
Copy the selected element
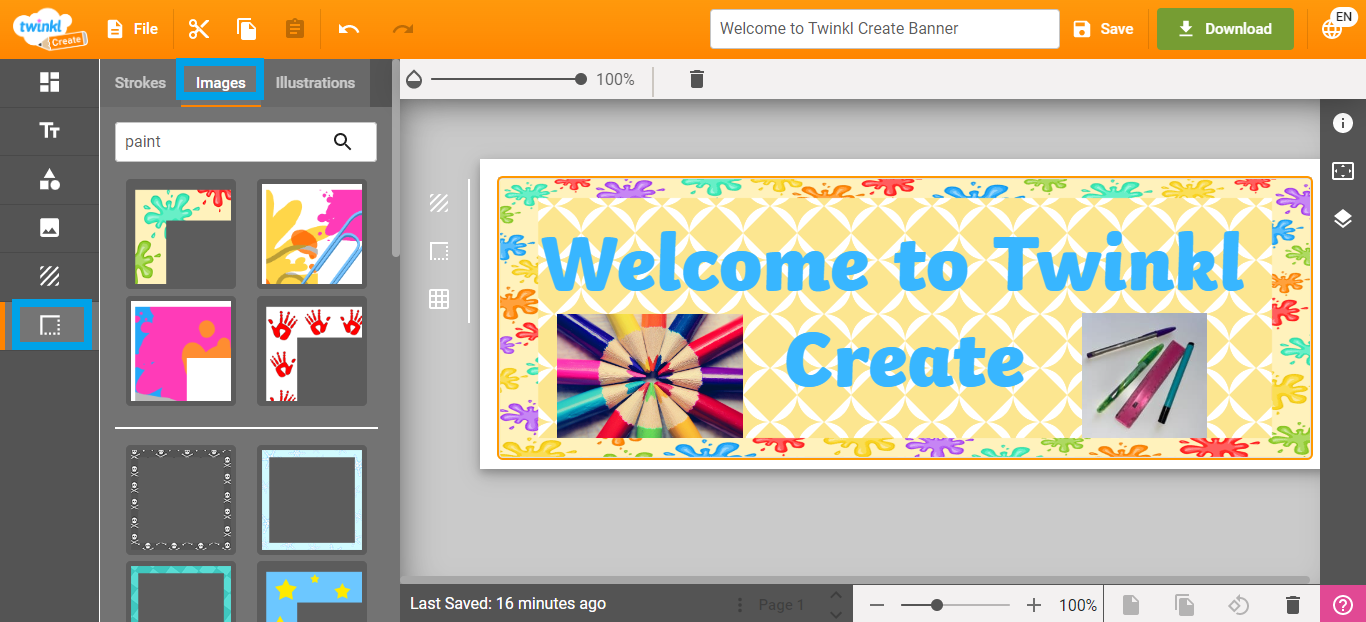coord(246,29)
